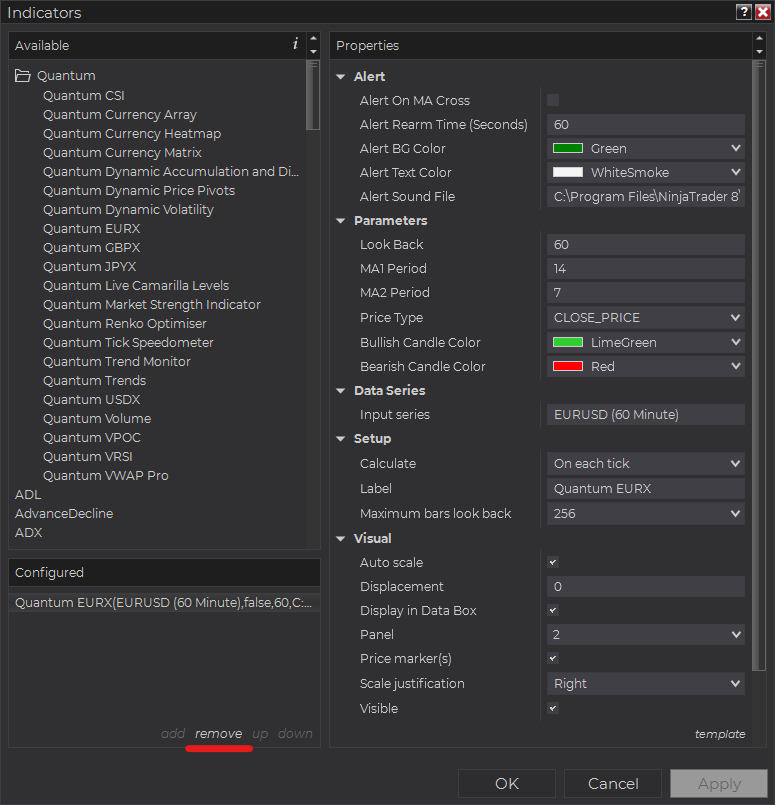Viewport: 775px width, 805px height.
Task: Open Maximum bars look back dropdown
Action: coord(646,513)
